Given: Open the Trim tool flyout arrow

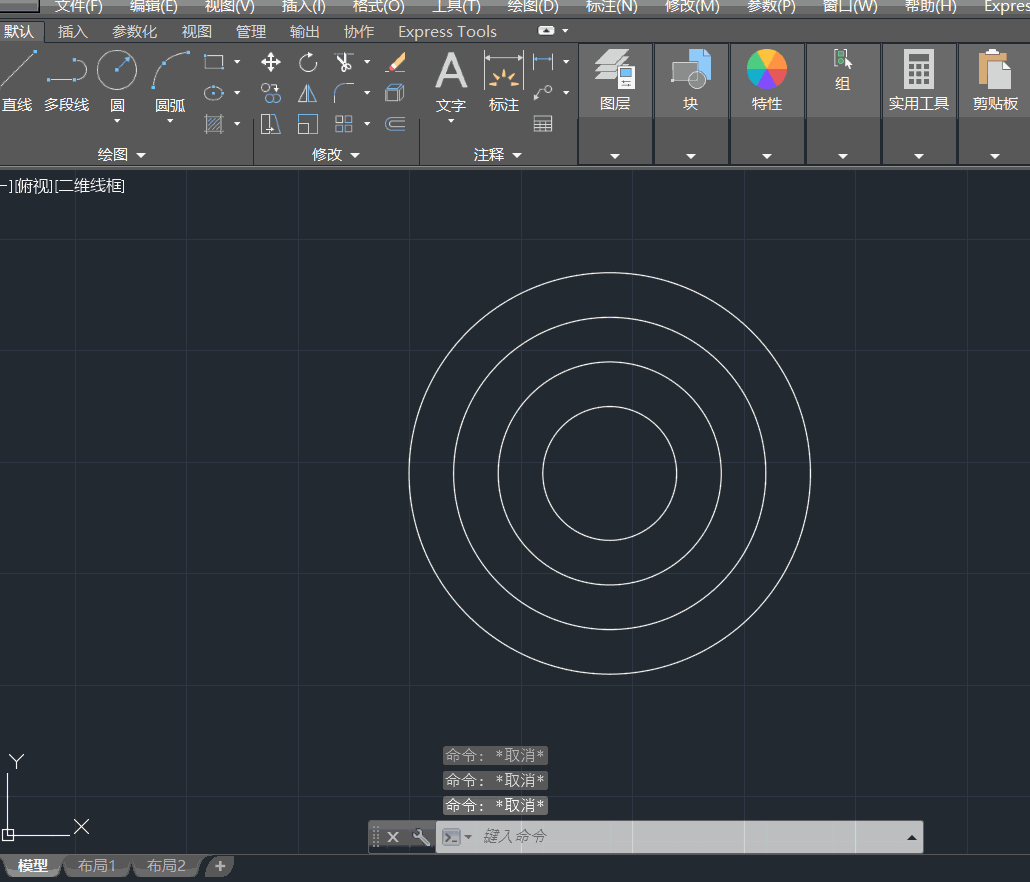Looking at the screenshot, I should click(x=367, y=62).
